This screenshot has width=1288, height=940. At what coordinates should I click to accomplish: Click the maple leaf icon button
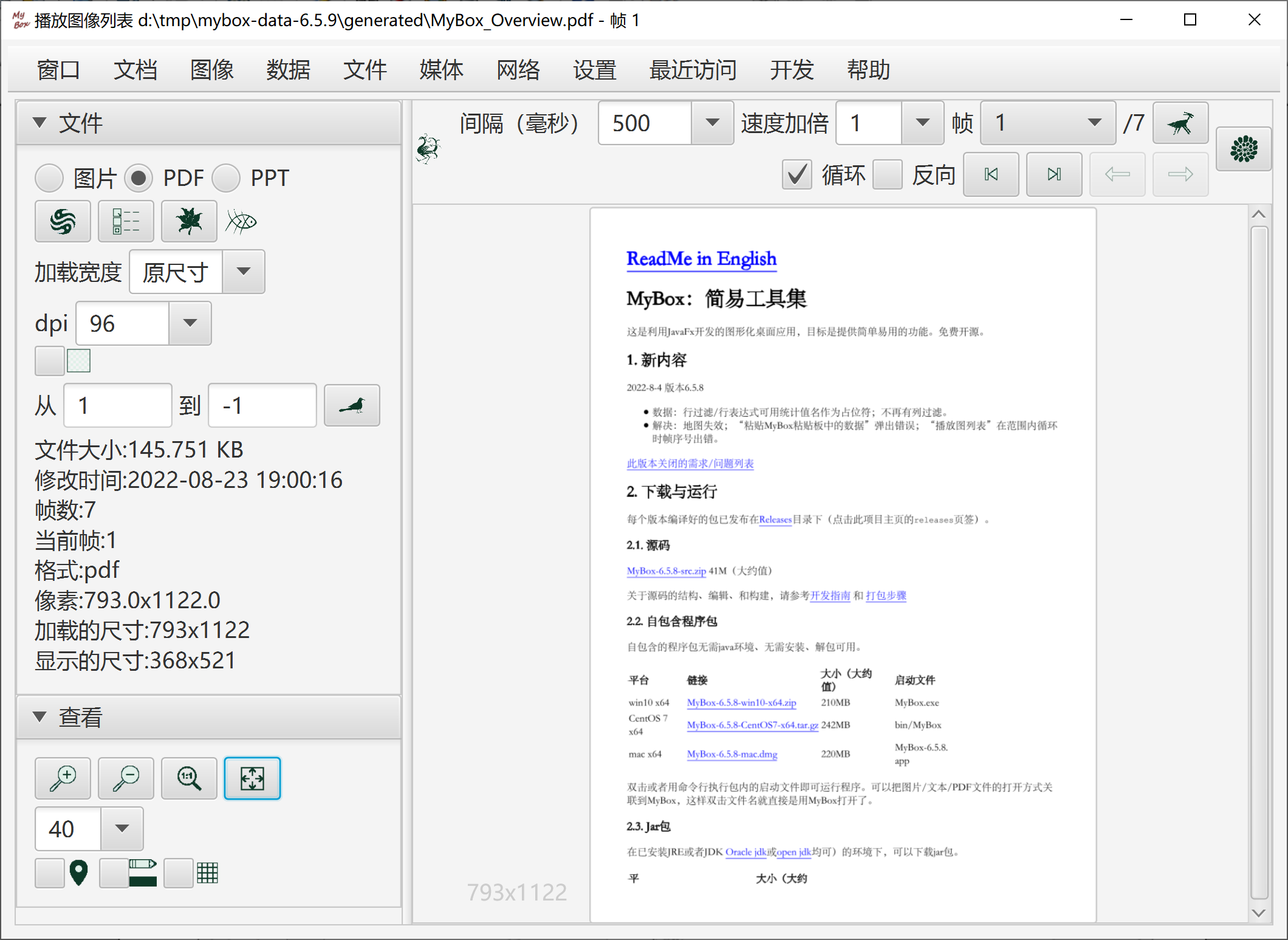point(189,222)
